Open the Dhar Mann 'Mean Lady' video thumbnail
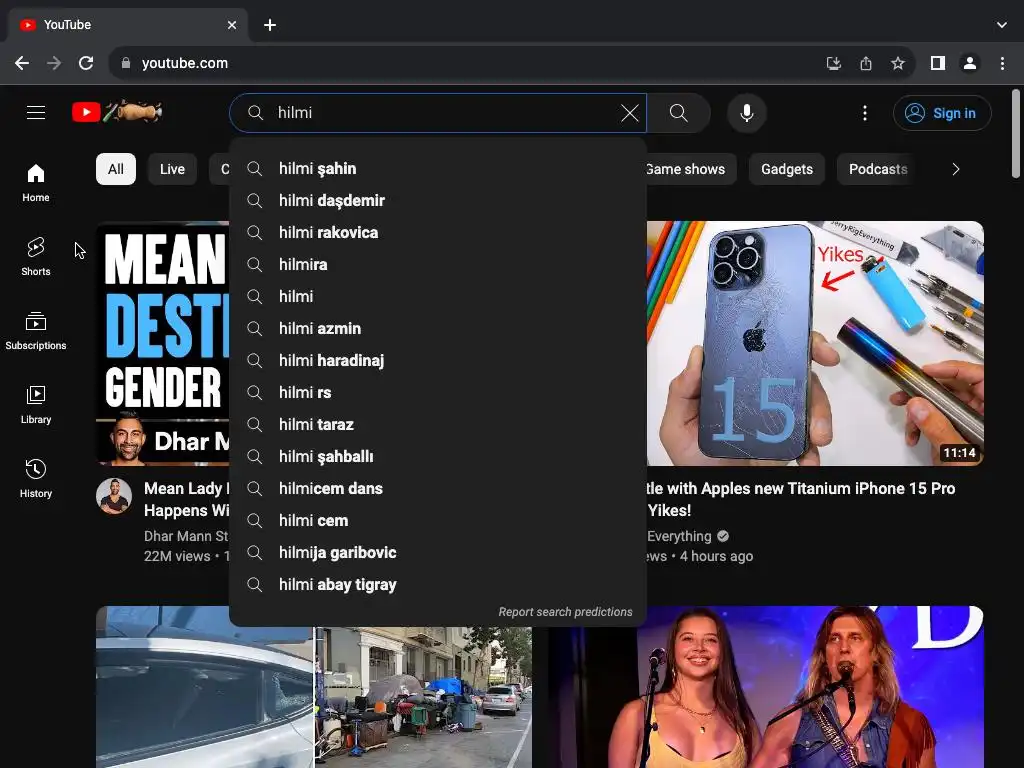Viewport: 1024px width, 768px height. click(x=163, y=344)
